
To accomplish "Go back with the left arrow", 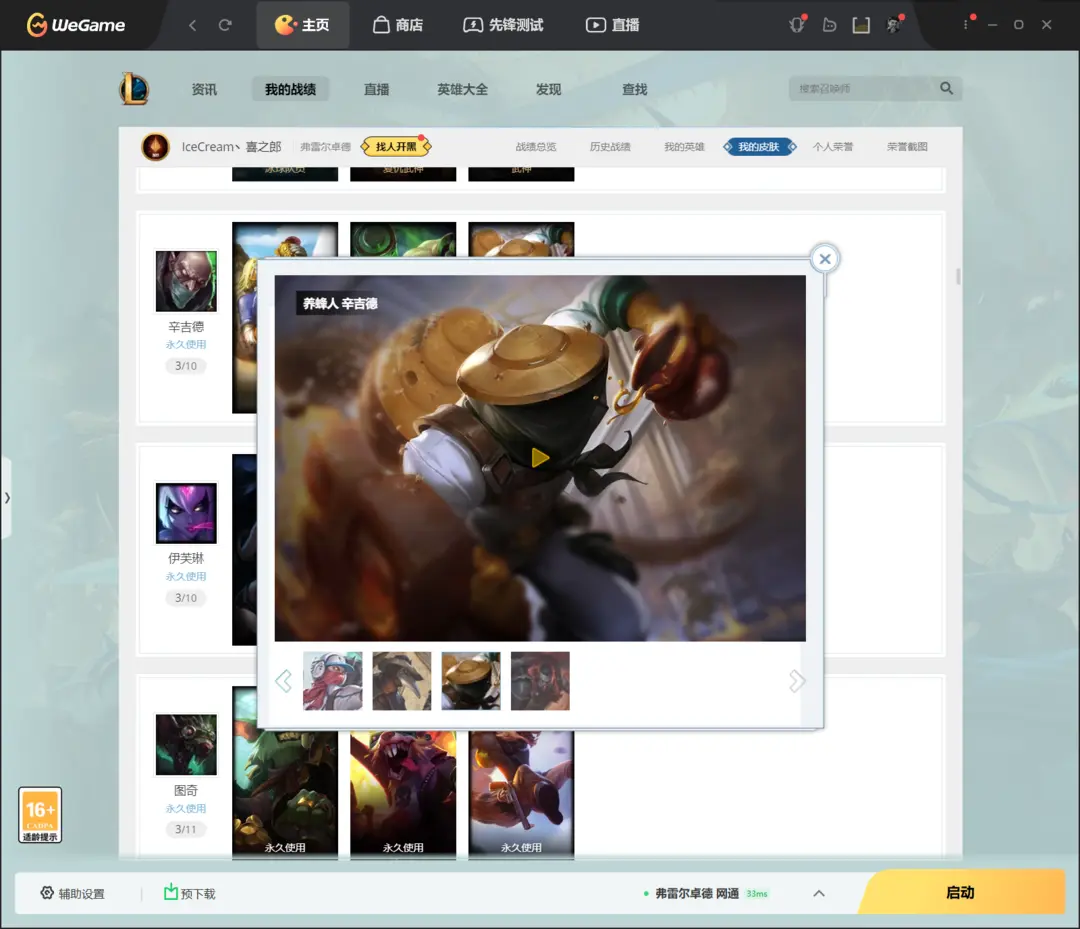I will [x=193, y=25].
